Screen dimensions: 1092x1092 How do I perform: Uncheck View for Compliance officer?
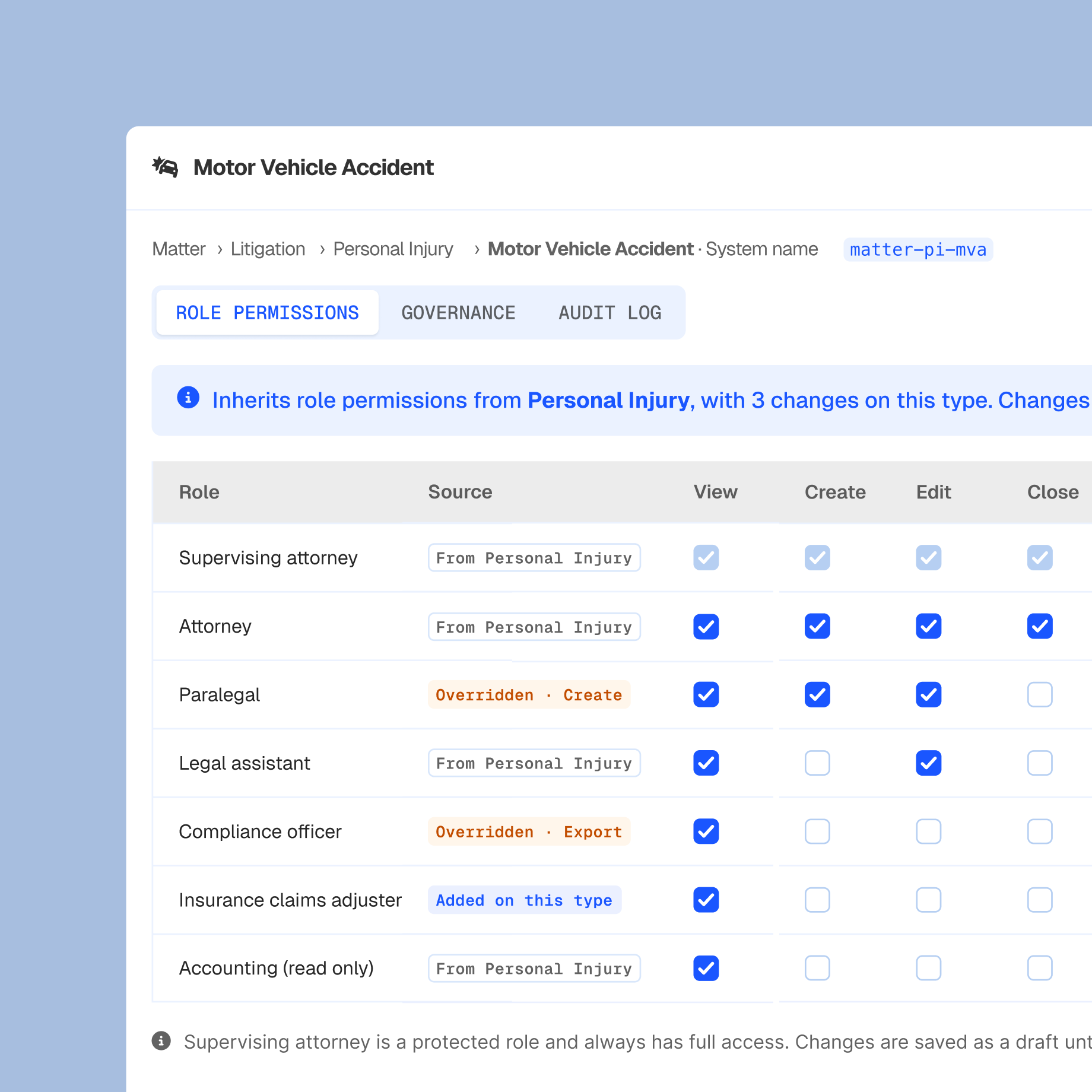click(706, 831)
